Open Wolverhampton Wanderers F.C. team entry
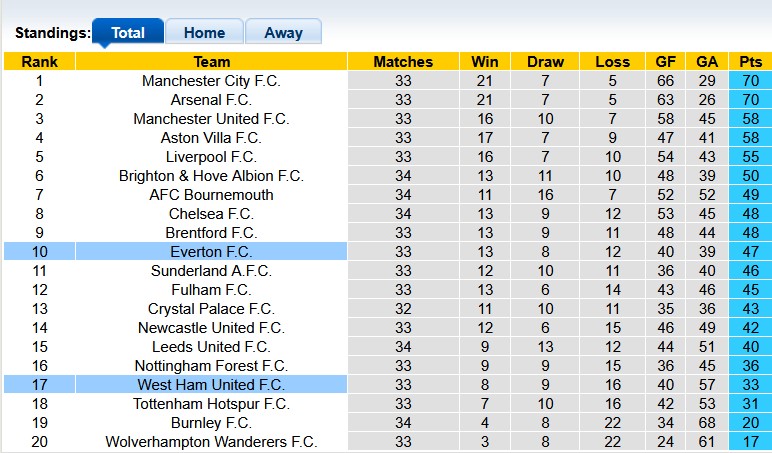 pos(211,442)
